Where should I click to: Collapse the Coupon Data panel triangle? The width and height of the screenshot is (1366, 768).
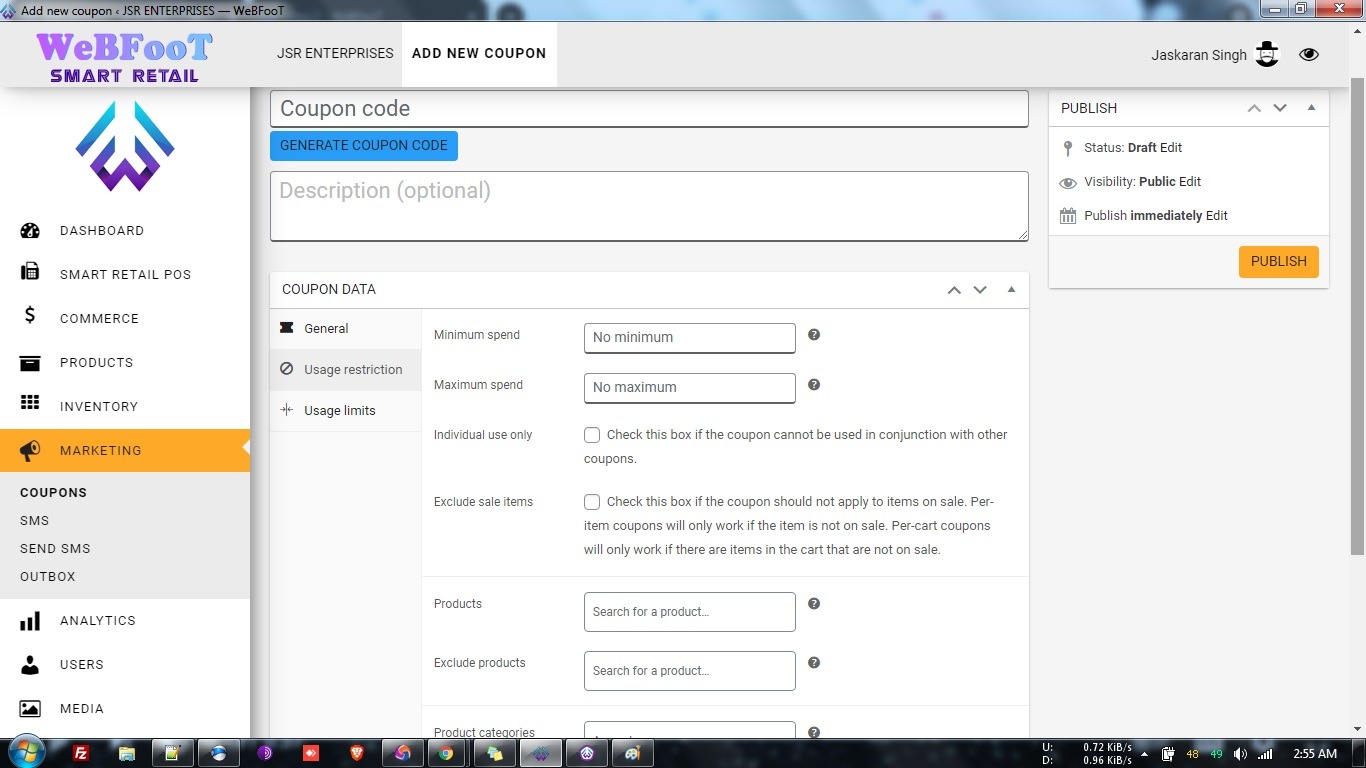click(x=1011, y=289)
